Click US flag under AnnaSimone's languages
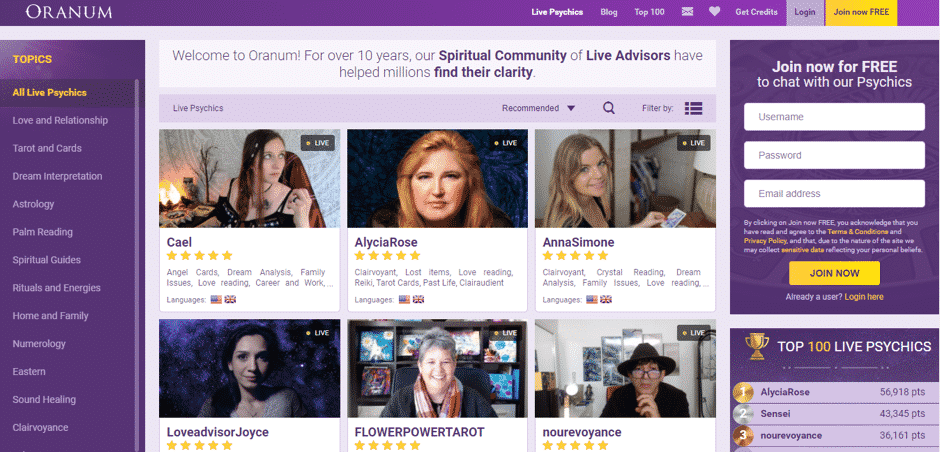 coord(592,299)
